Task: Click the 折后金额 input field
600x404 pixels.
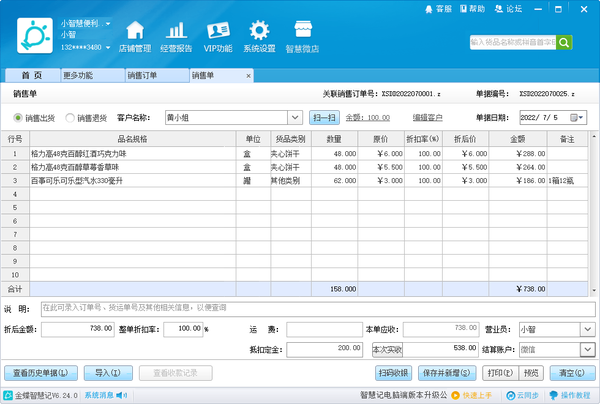Action: tap(78, 329)
